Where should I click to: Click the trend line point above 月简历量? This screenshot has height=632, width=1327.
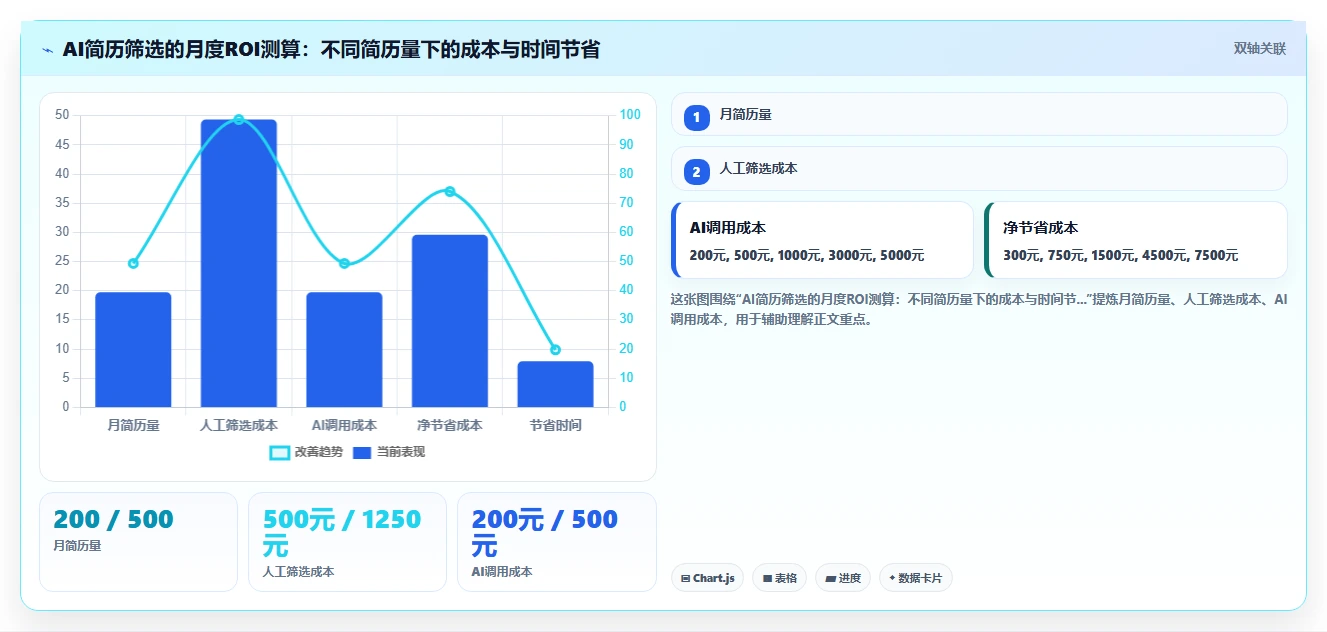pyautogui.click(x=133, y=264)
